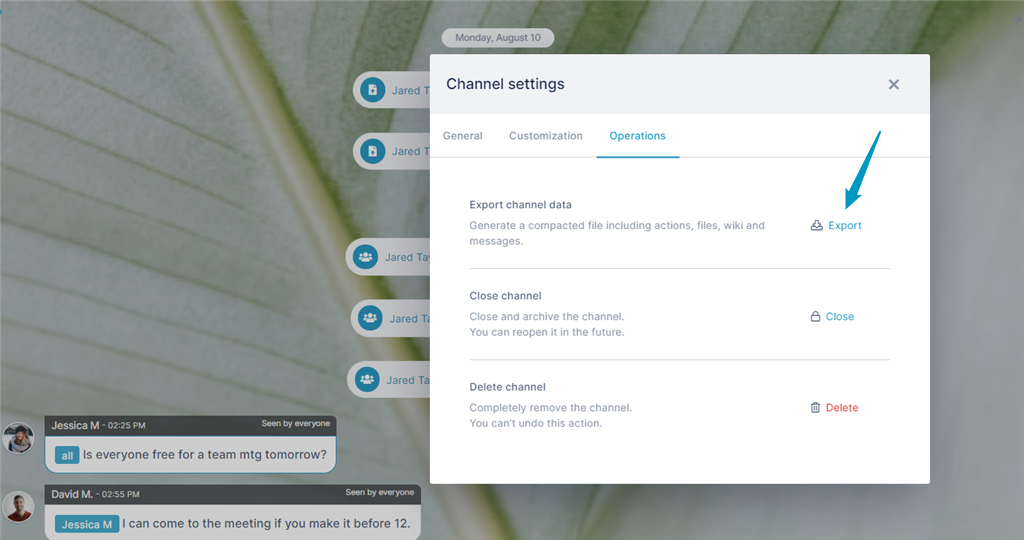Click the 'Export channel data' heading

[520, 204]
